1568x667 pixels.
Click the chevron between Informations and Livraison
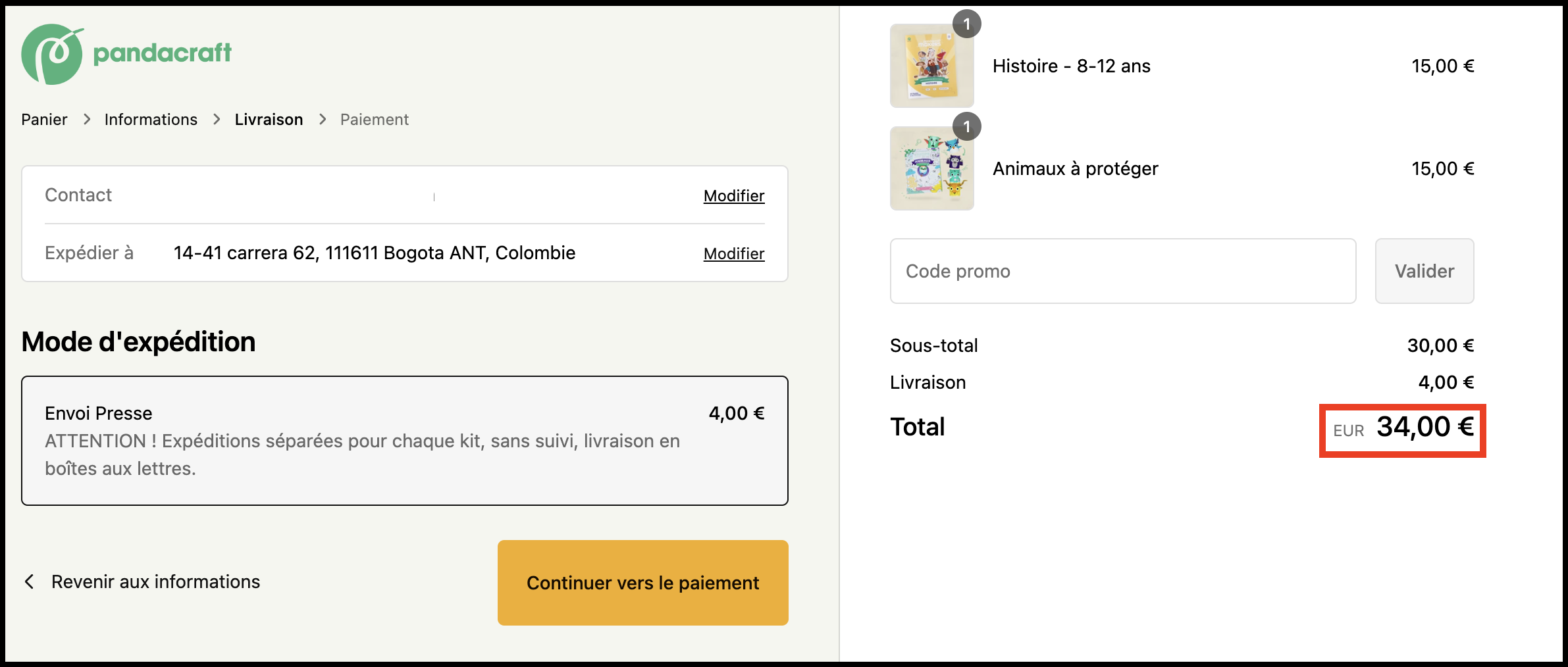(217, 119)
